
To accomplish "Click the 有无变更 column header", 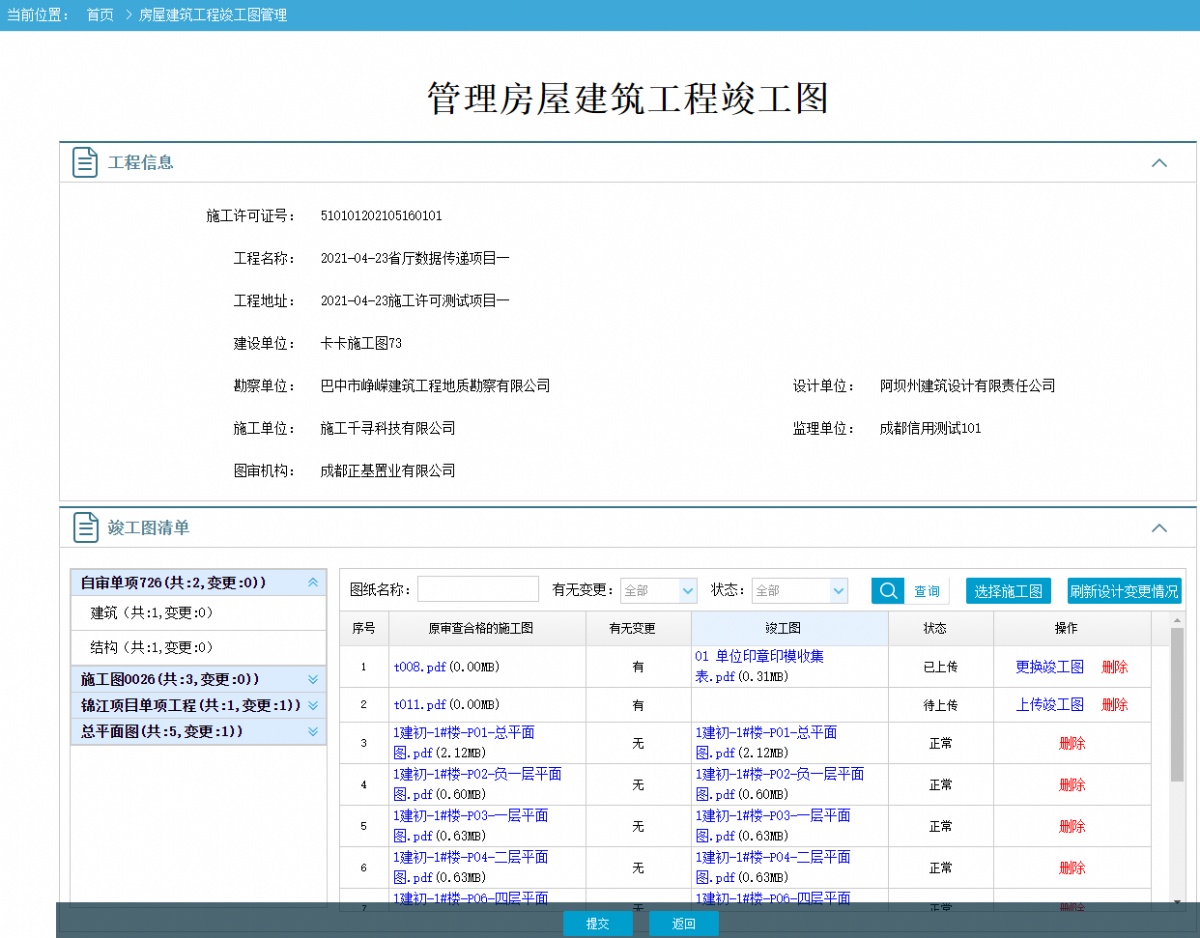I will tap(638, 629).
